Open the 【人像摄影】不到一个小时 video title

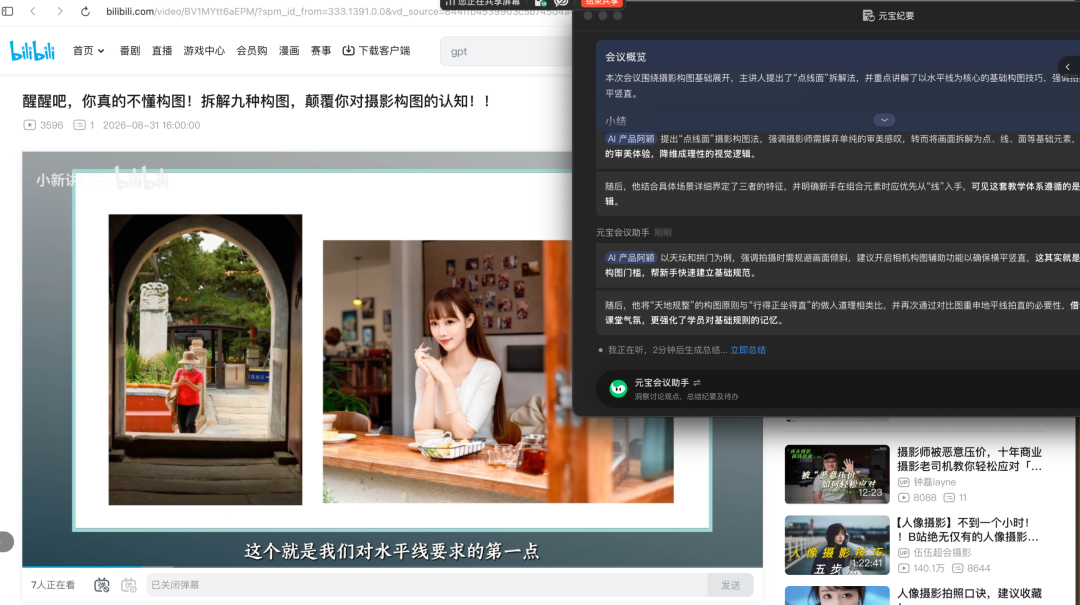click(x=967, y=529)
